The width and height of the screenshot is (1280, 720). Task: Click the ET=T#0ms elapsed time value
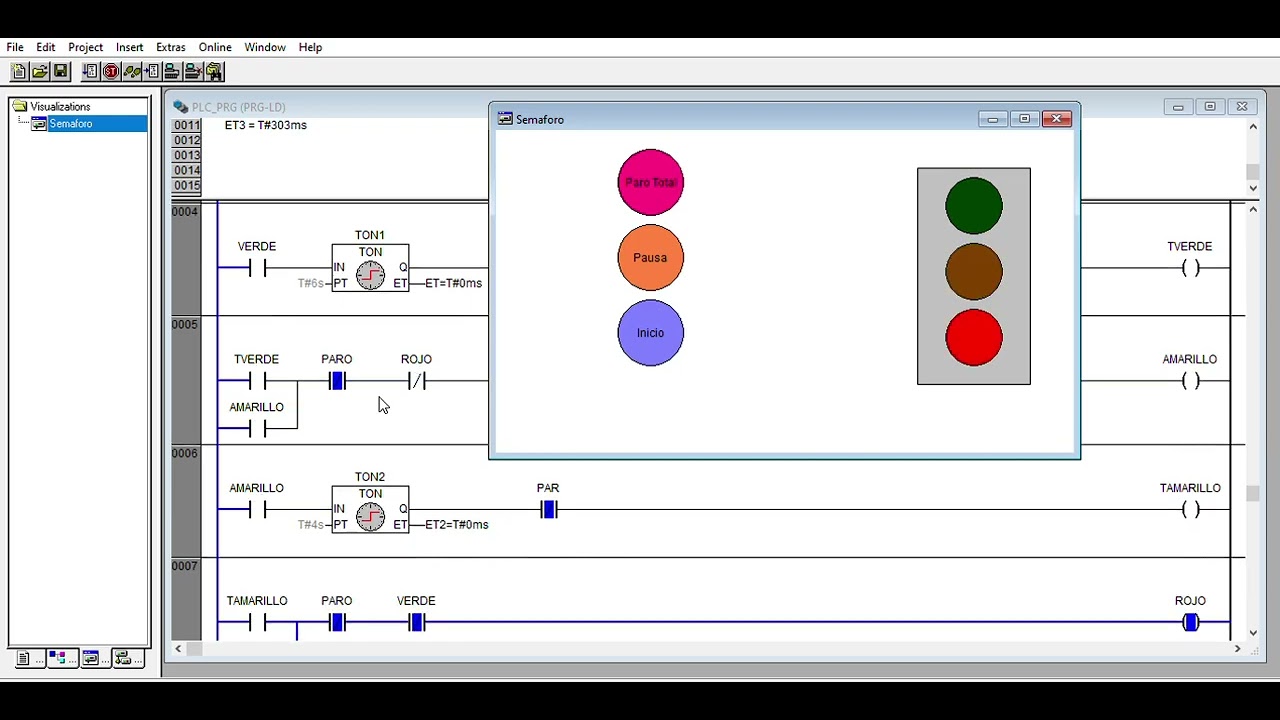point(453,283)
